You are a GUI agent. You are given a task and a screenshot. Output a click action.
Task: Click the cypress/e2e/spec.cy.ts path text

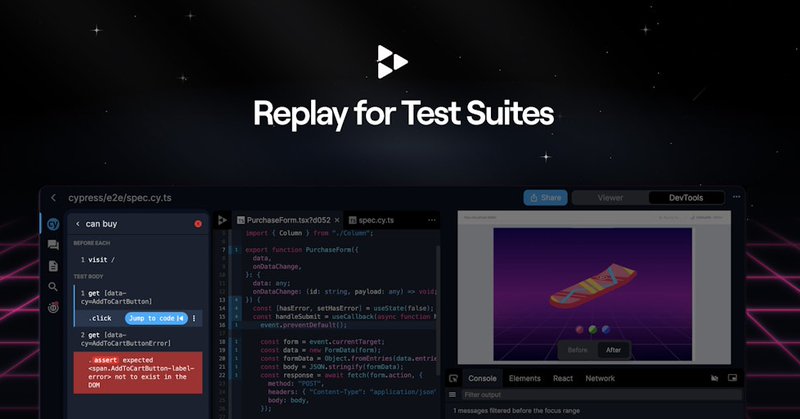[120, 198]
